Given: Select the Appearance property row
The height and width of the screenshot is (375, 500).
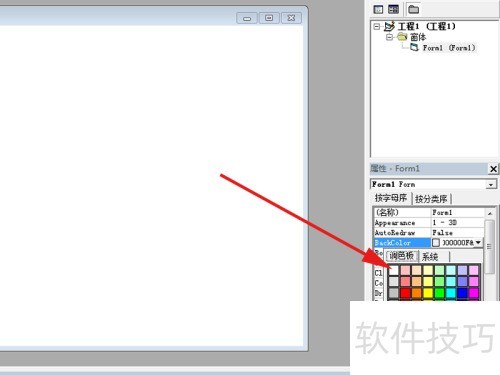Looking at the screenshot, I should pyautogui.click(x=429, y=223).
